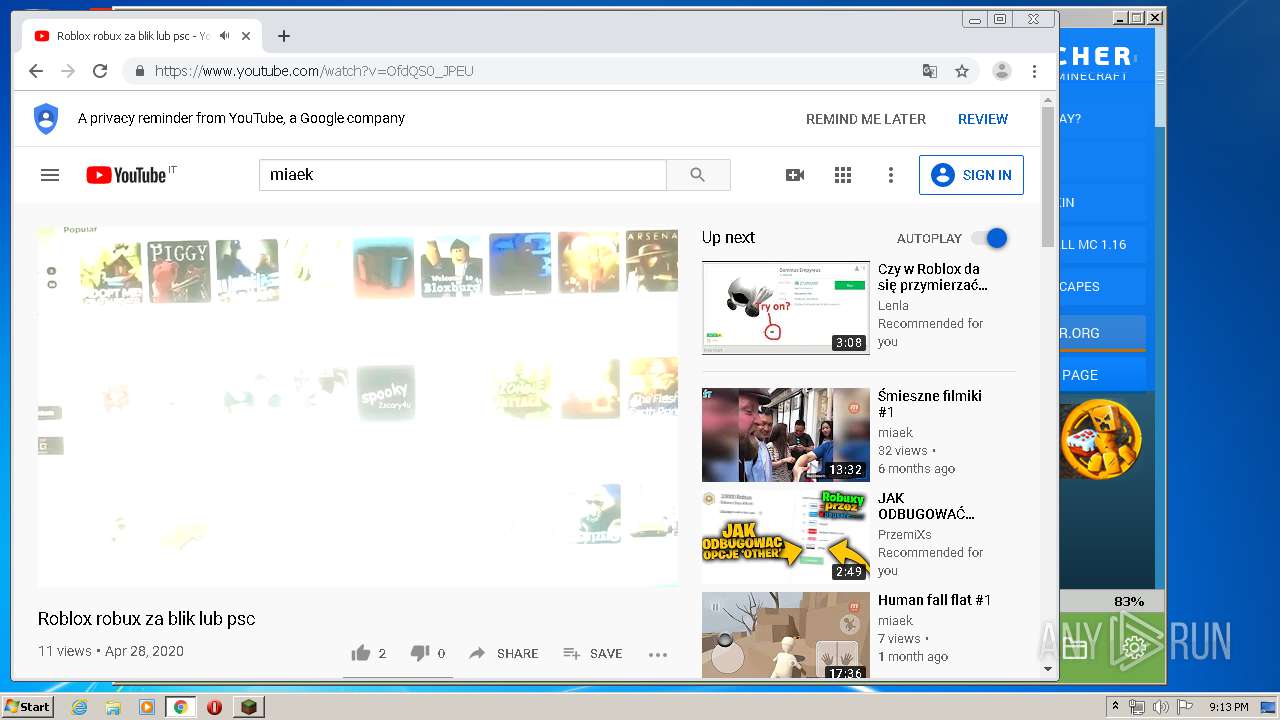Click the PremiXs channel name
1280x720 pixels.
coord(905,534)
